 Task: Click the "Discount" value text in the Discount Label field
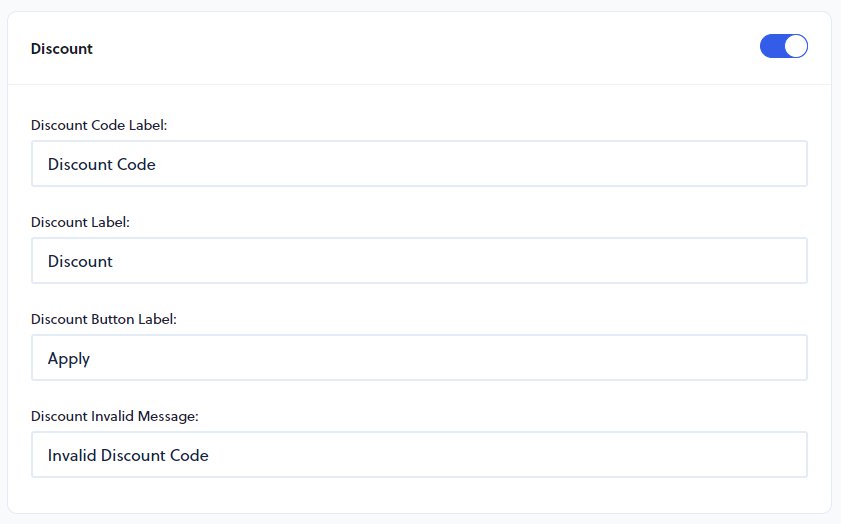click(80, 261)
